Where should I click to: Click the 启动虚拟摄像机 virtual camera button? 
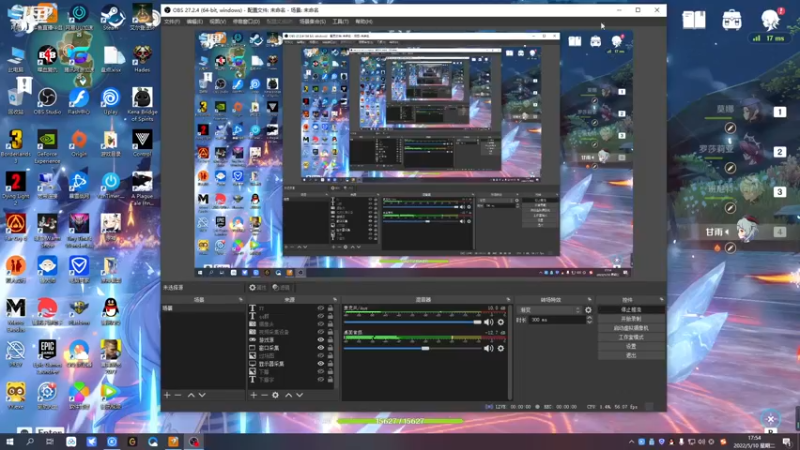click(x=631, y=328)
